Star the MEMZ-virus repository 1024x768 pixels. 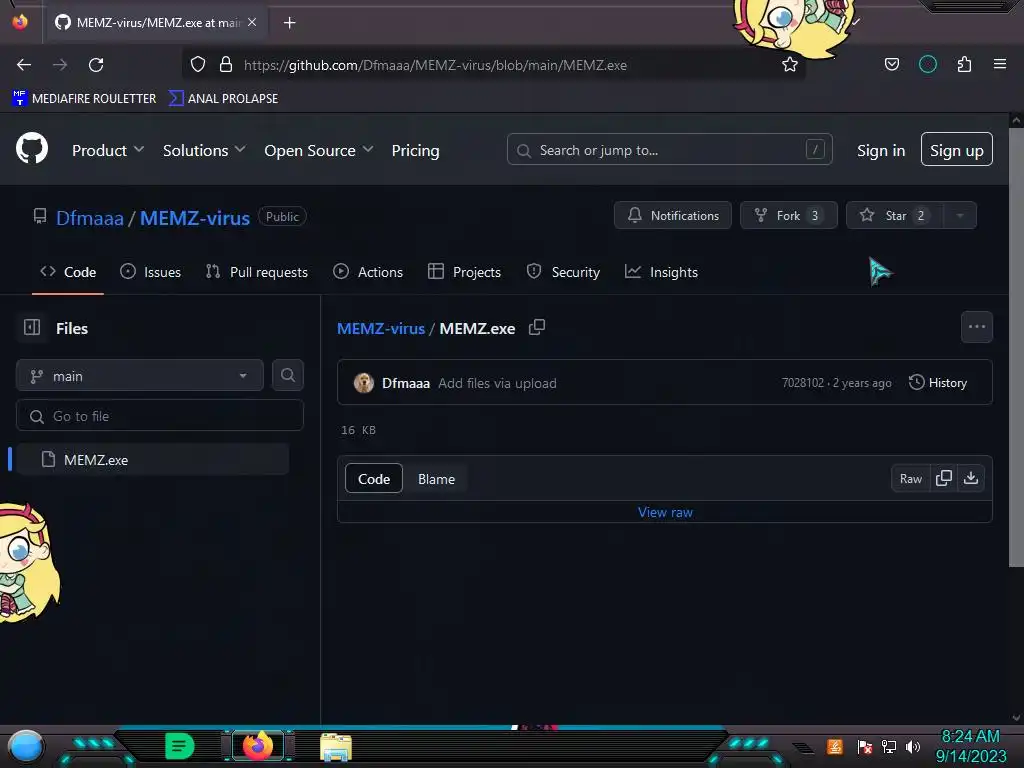click(895, 215)
